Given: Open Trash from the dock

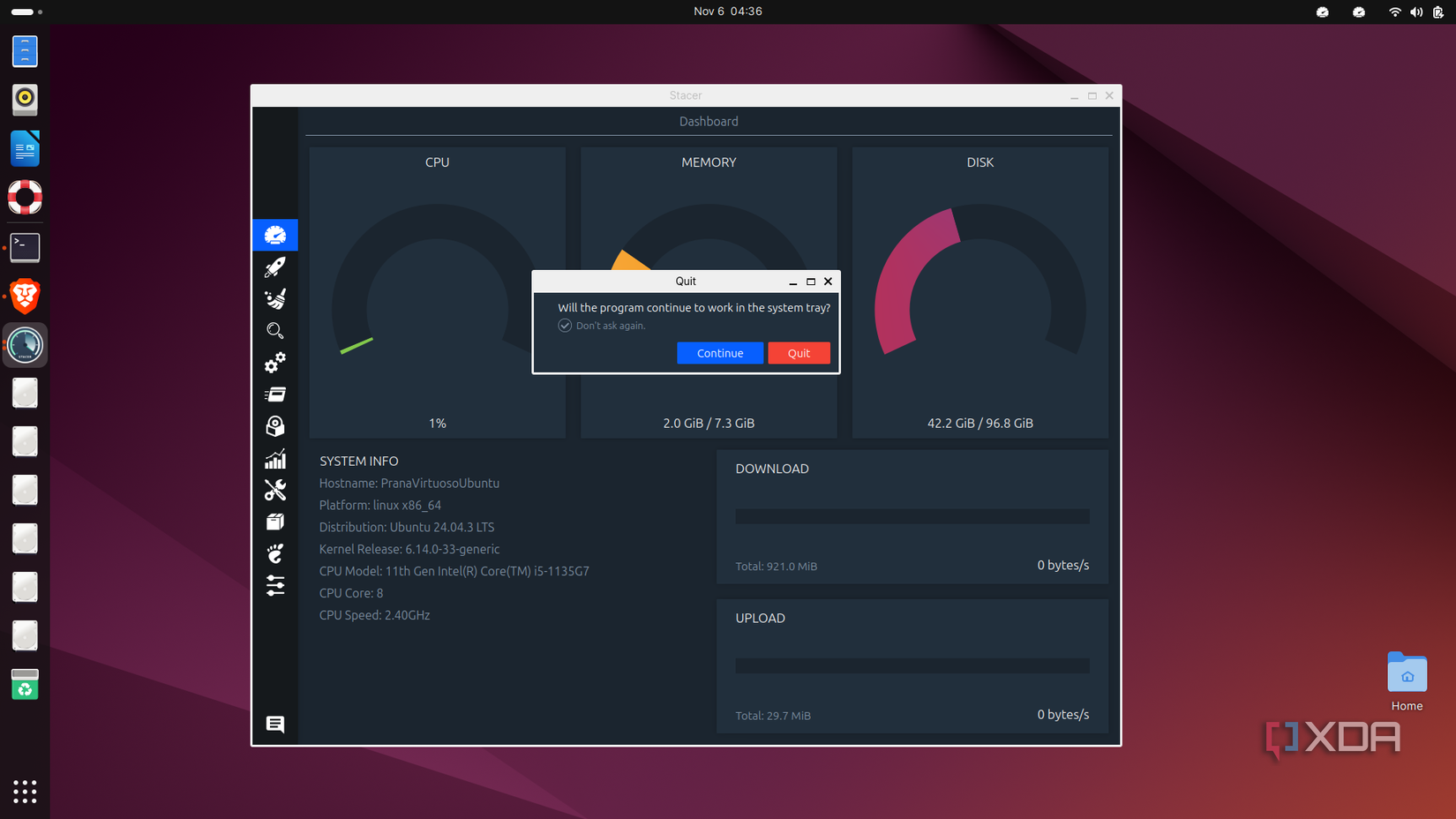Looking at the screenshot, I should [25, 684].
